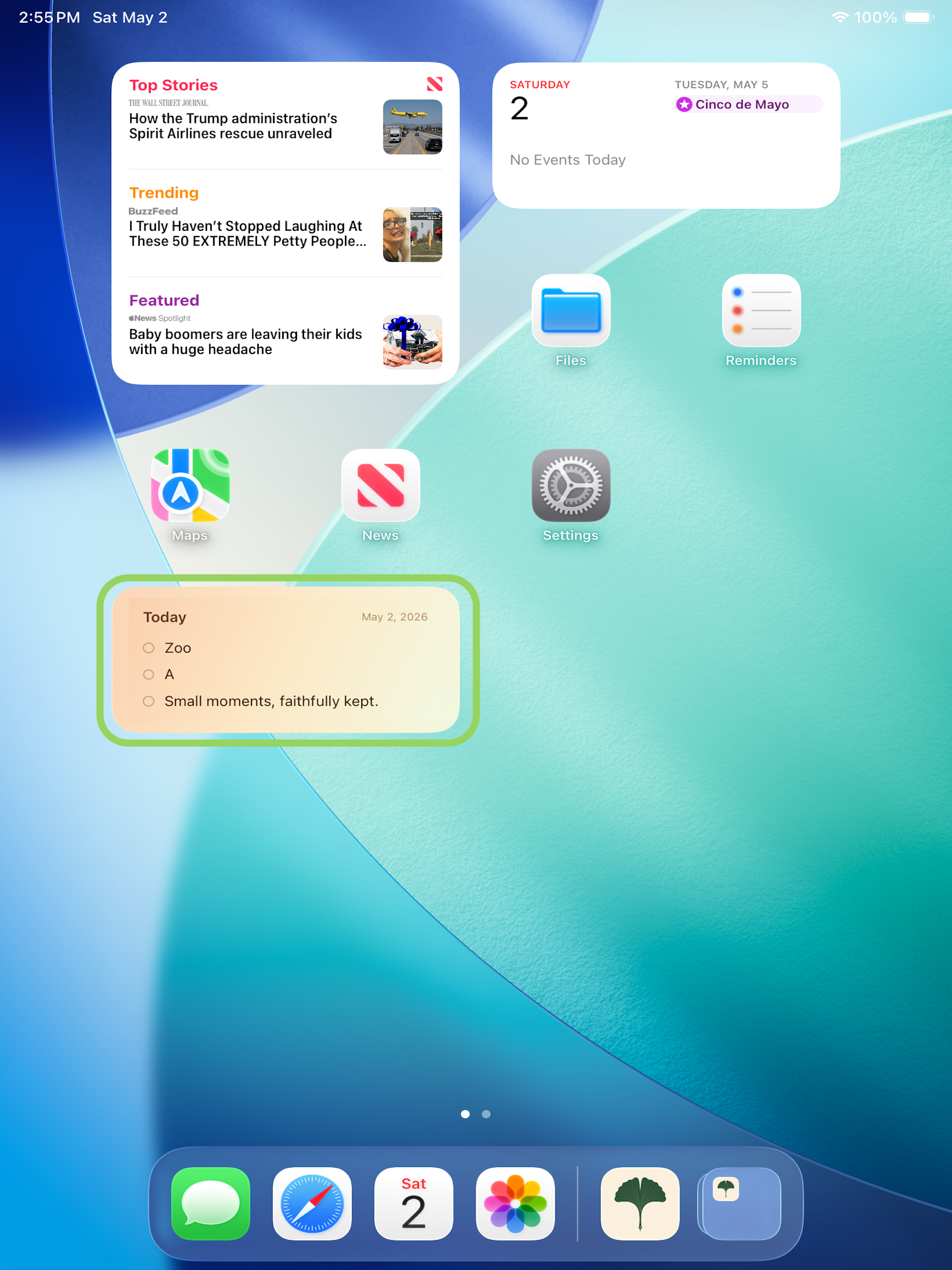The width and height of the screenshot is (952, 1270).
Task: Tap the 100% battery percentage text
Action: [876, 17]
